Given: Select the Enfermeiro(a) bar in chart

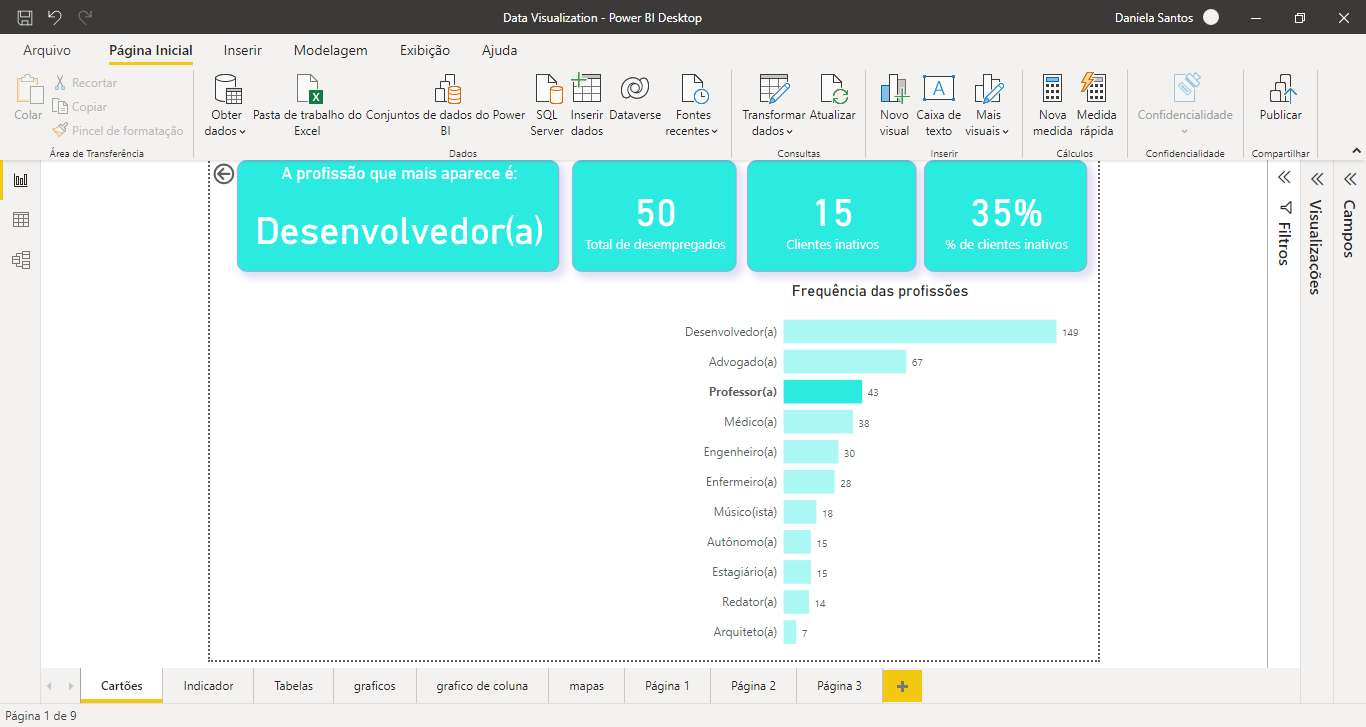Looking at the screenshot, I should pos(809,482).
